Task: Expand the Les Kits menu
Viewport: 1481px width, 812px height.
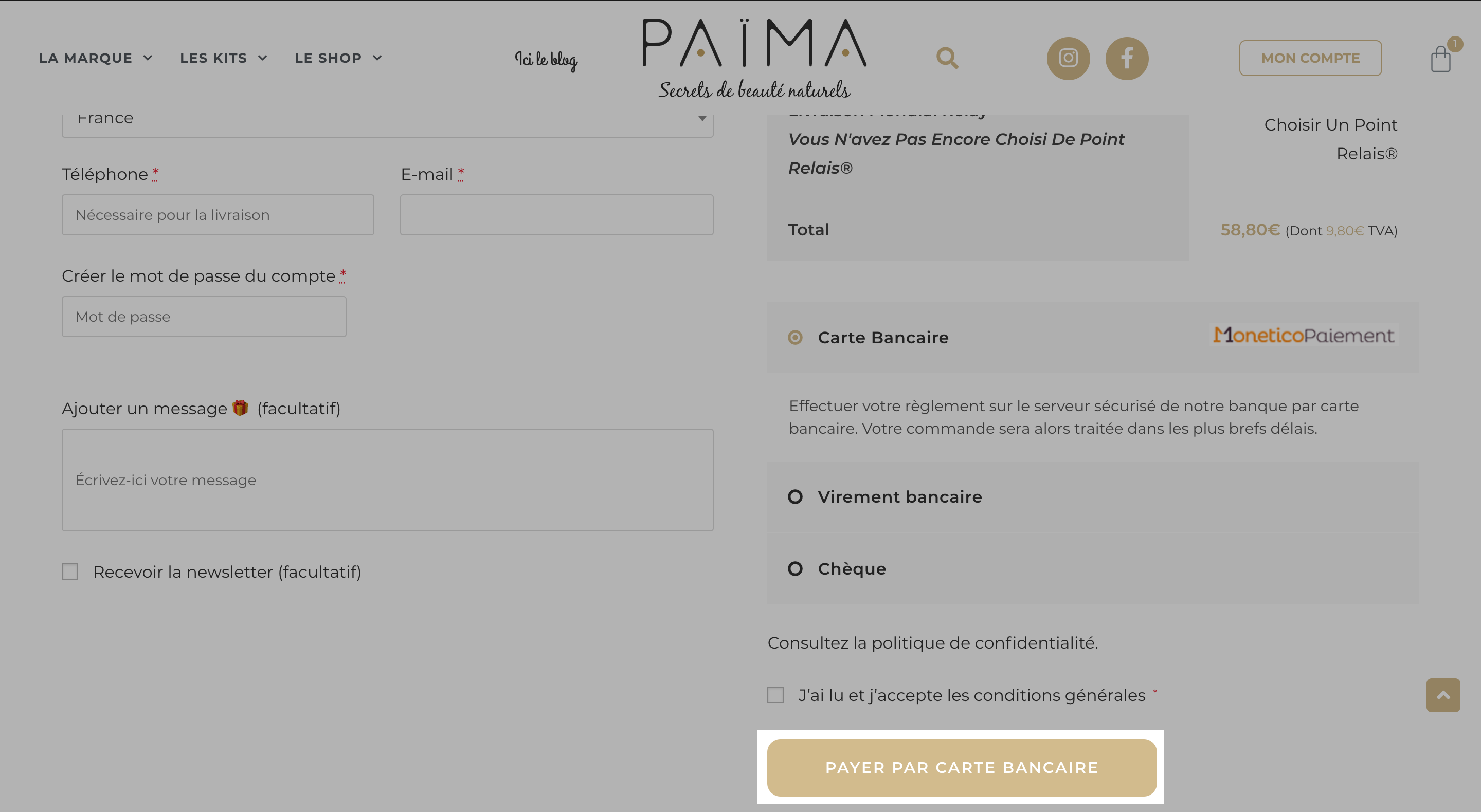Action: pos(224,58)
